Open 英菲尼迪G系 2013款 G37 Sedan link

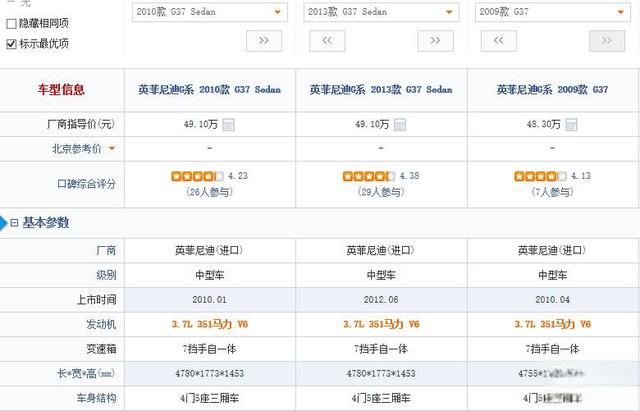(380, 89)
